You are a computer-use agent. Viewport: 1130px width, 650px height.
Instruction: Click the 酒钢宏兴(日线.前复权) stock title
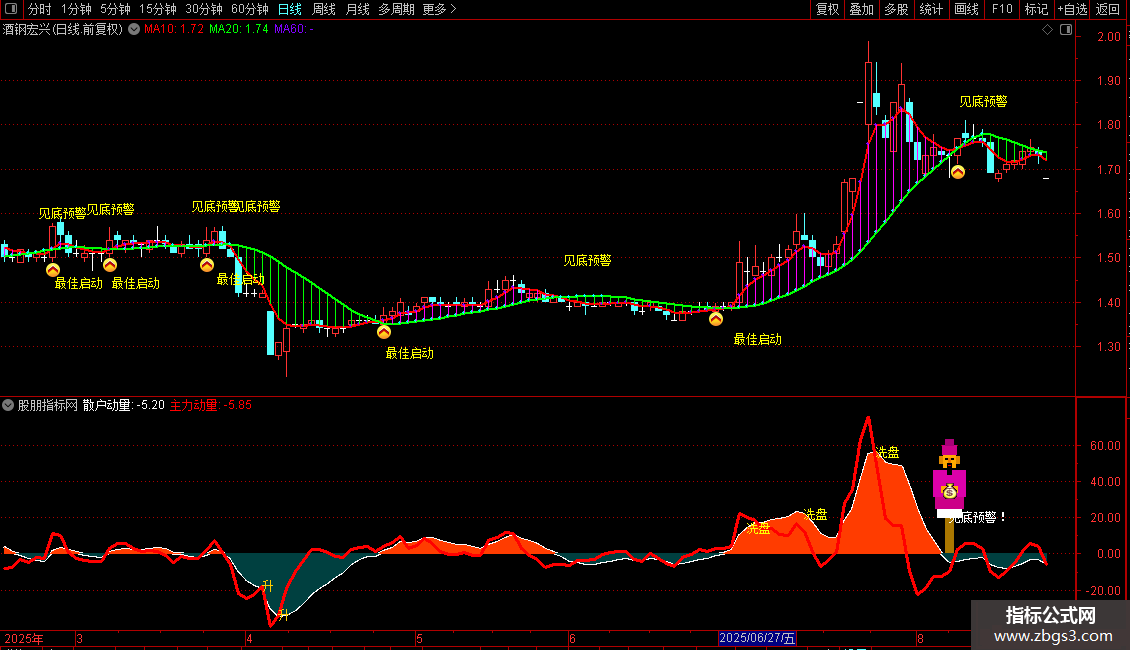(63, 29)
